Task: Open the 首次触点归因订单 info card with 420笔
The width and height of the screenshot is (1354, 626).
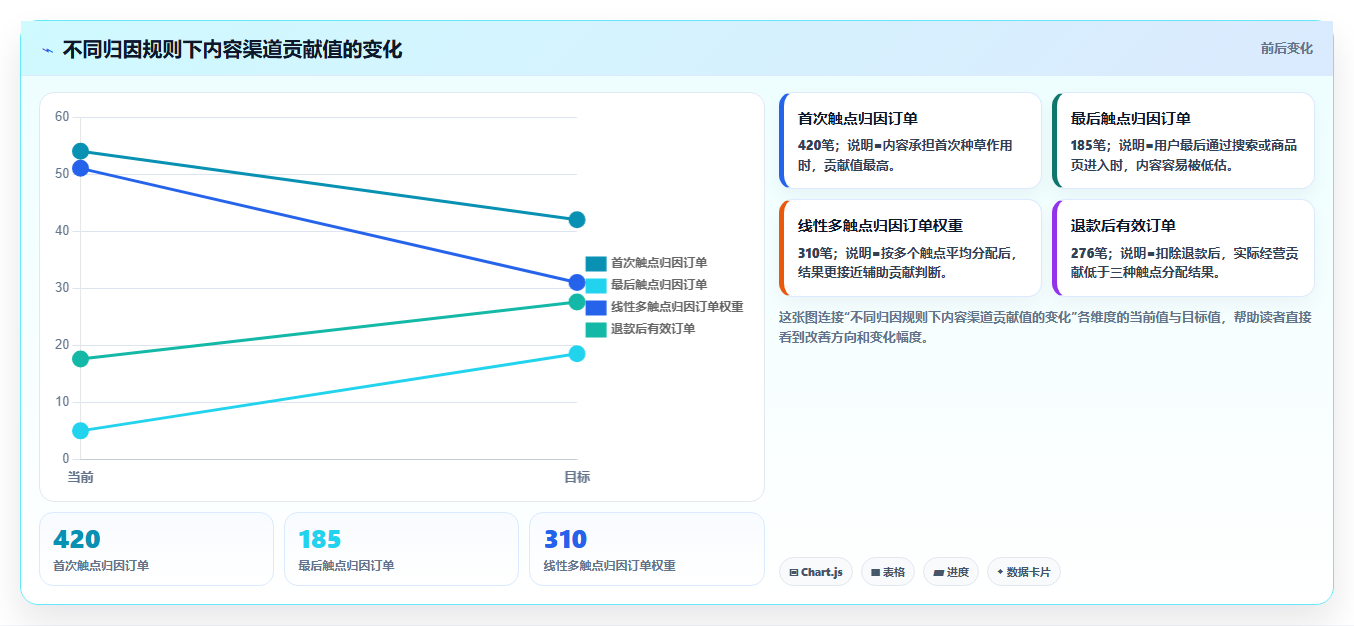Action: [910, 140]
